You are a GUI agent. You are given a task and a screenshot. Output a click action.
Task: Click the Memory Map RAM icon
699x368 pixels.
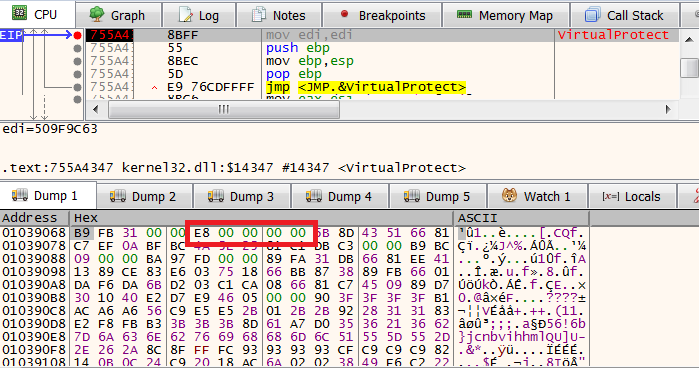tap(465, 15)
